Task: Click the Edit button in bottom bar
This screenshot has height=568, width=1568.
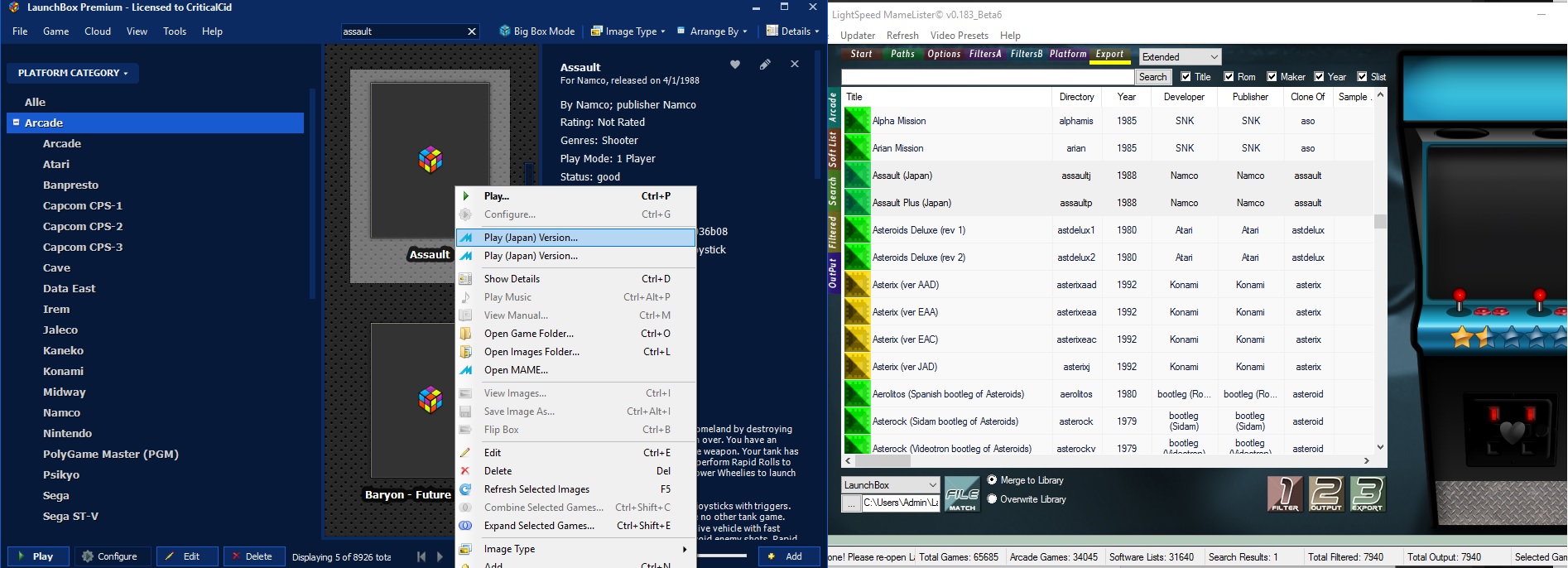Action: 187,556
